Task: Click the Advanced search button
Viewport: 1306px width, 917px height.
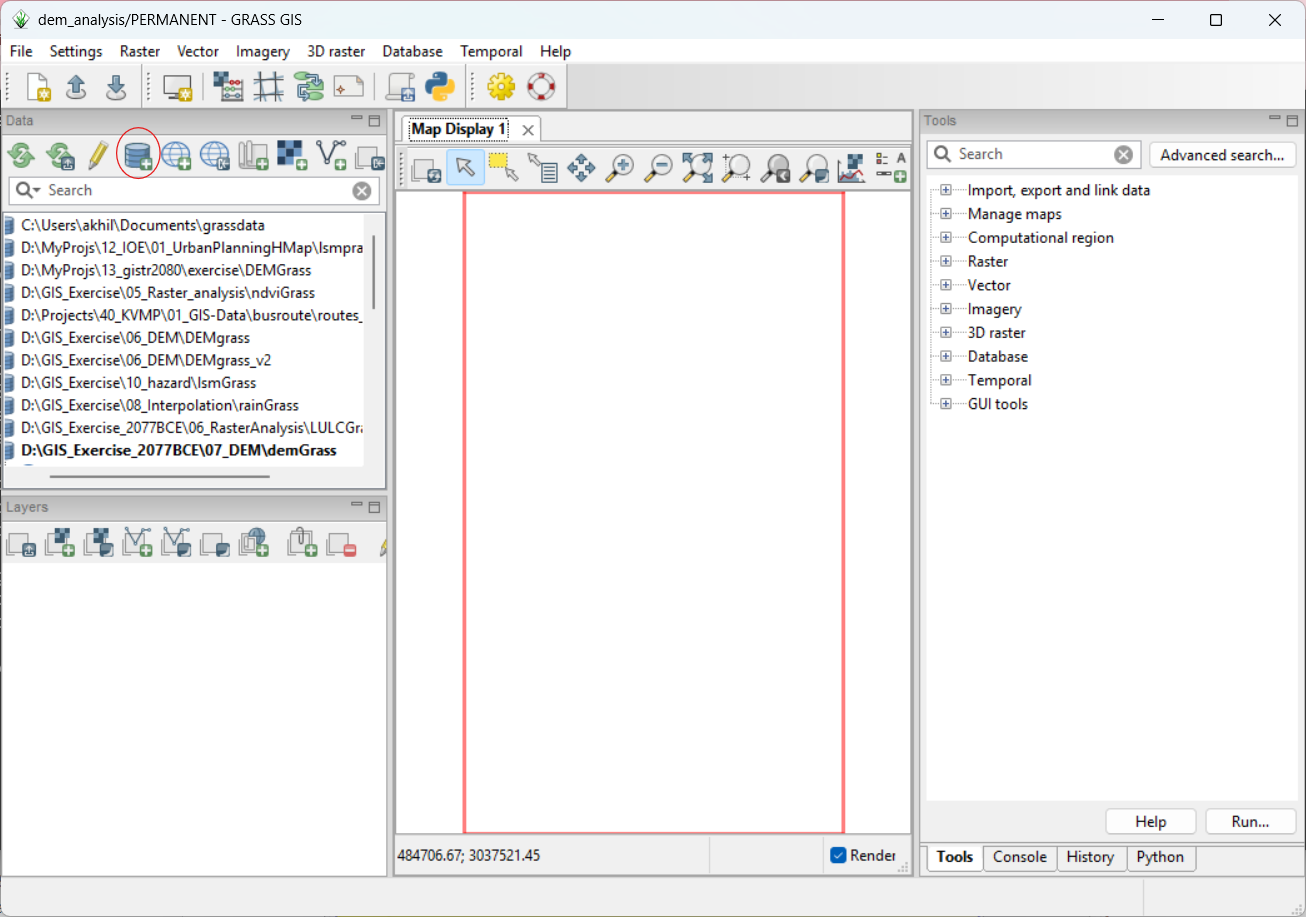Action: tap(1222, 155)
